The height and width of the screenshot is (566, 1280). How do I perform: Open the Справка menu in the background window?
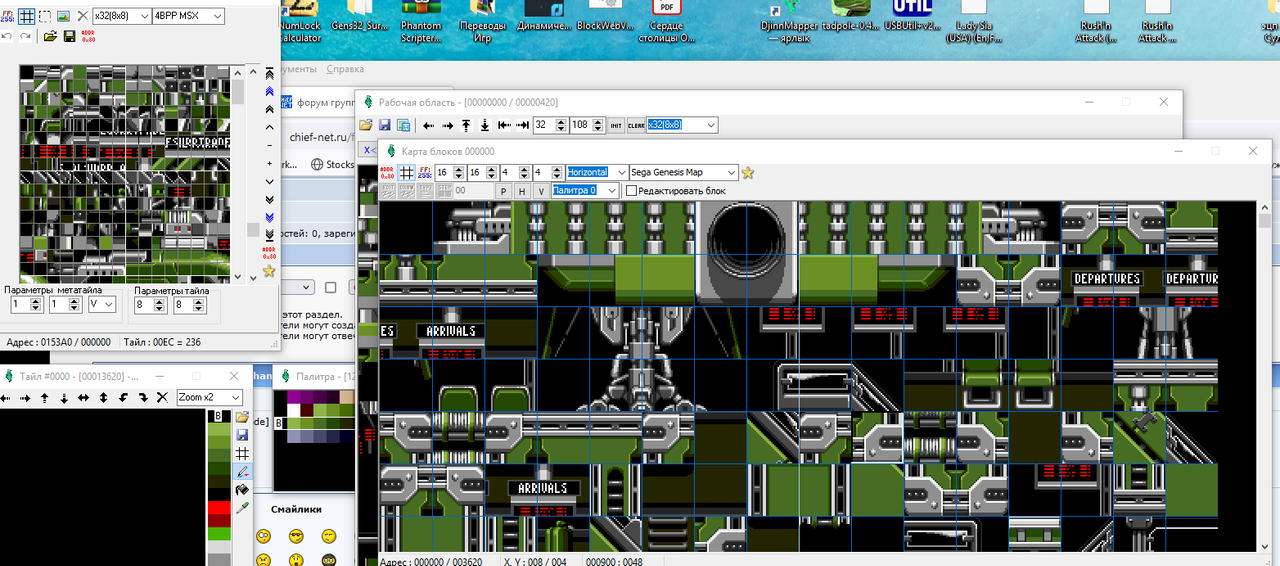coord(345,69)
